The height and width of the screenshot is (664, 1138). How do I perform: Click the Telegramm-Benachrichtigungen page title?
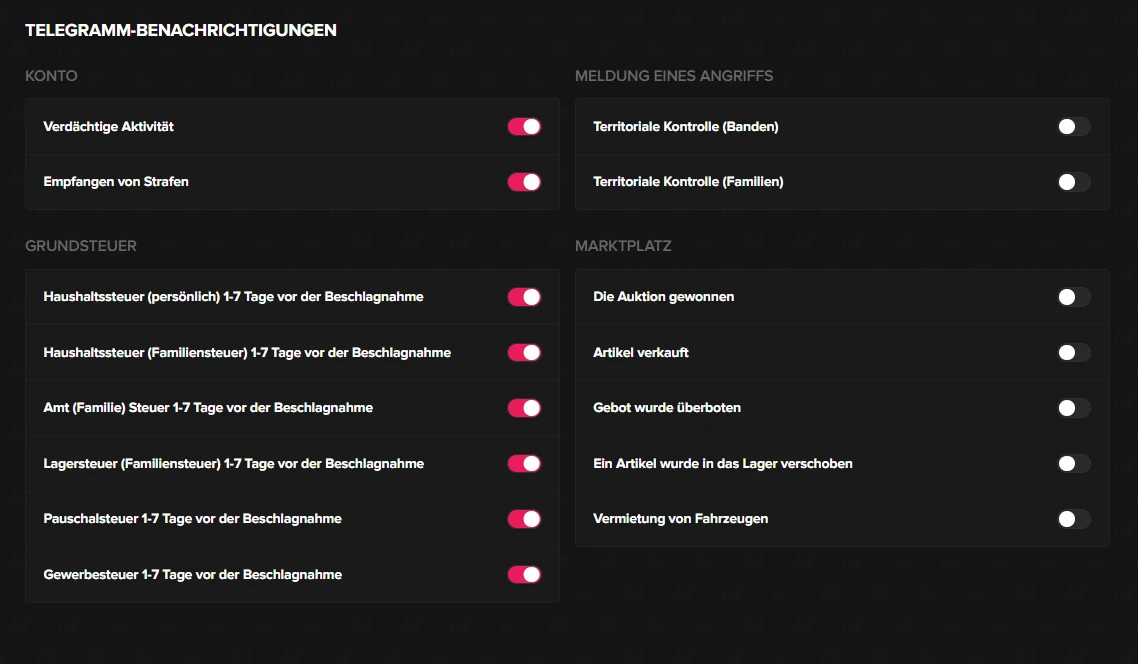pos(181,30)
